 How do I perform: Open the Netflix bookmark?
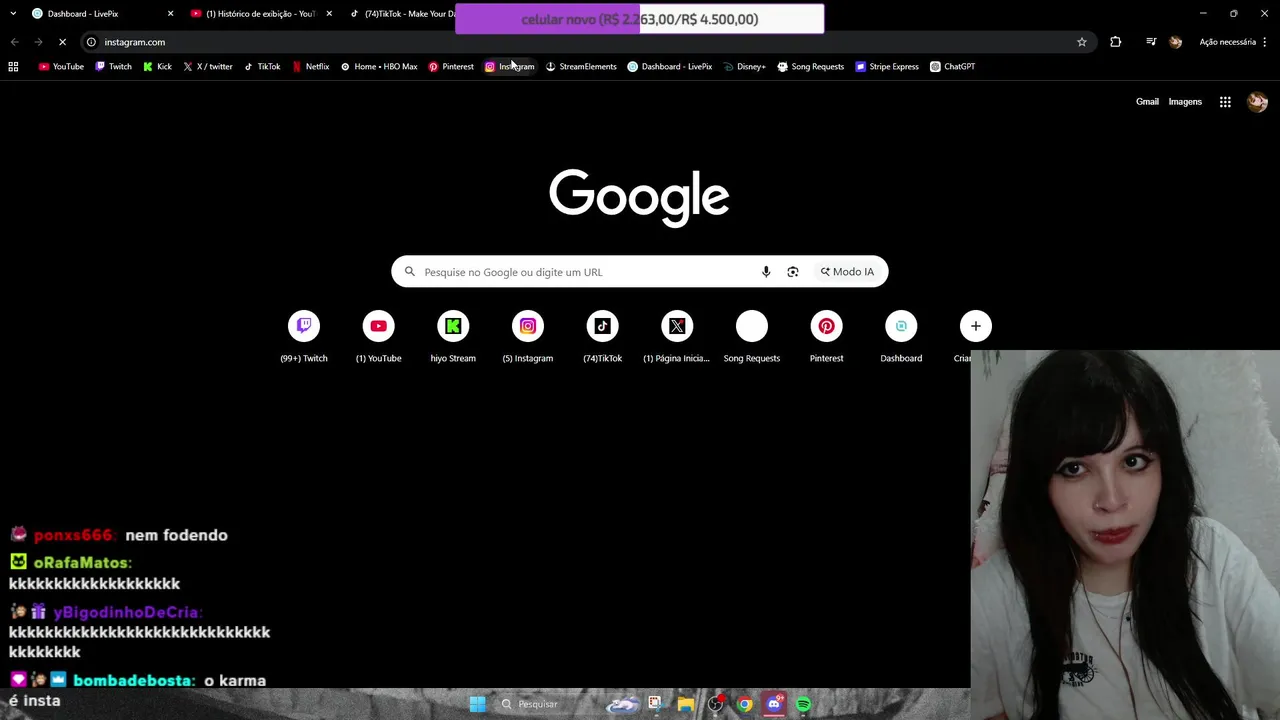click(x=310, y=67)
